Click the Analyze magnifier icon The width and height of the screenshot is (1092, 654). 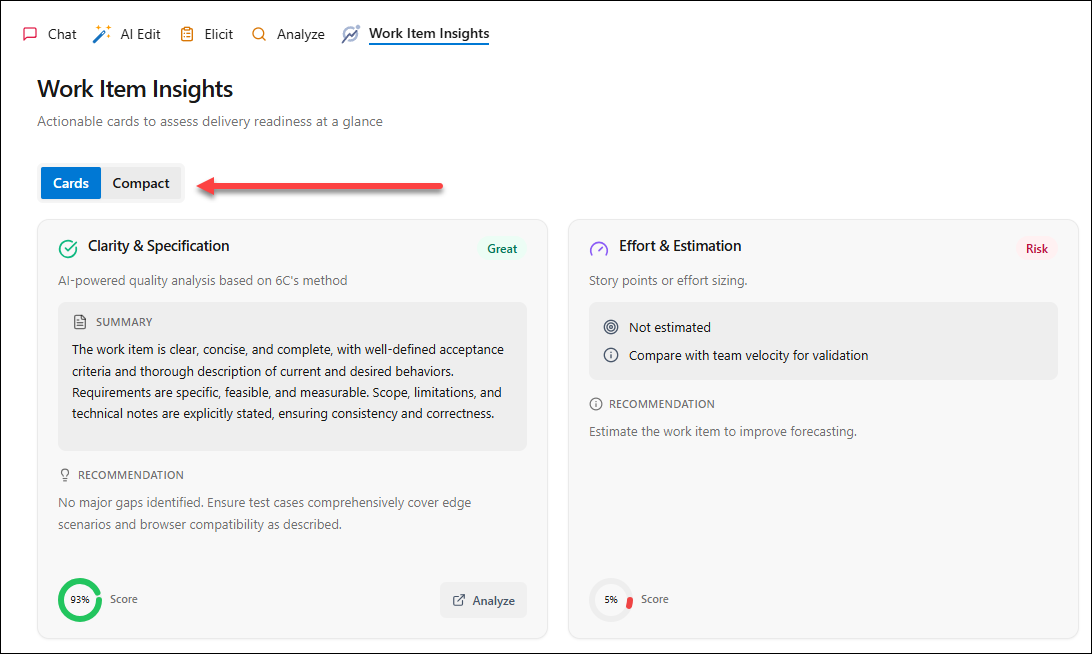pos(259,34)
